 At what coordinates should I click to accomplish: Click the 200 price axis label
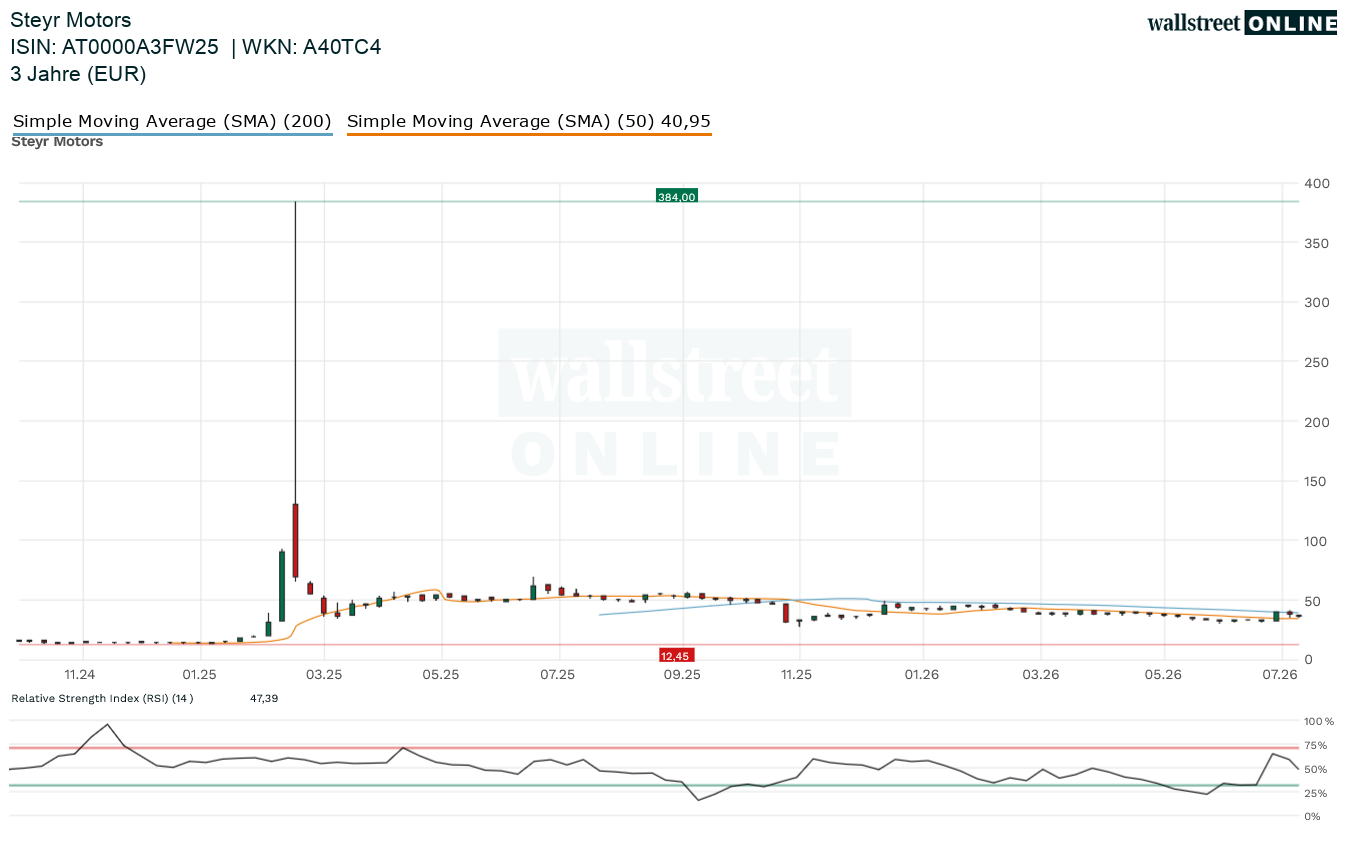tap(1317, 422)
